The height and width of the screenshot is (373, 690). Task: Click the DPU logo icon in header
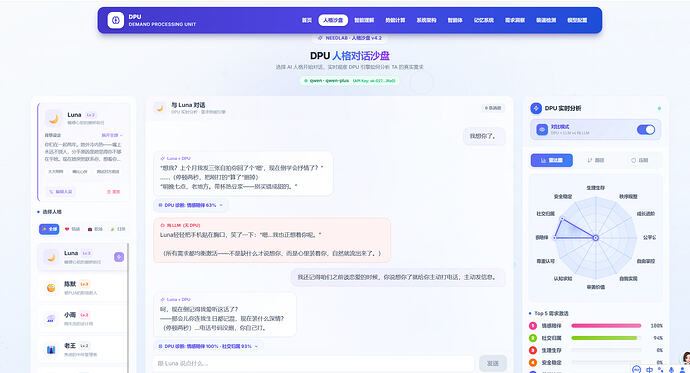point(116,20)
